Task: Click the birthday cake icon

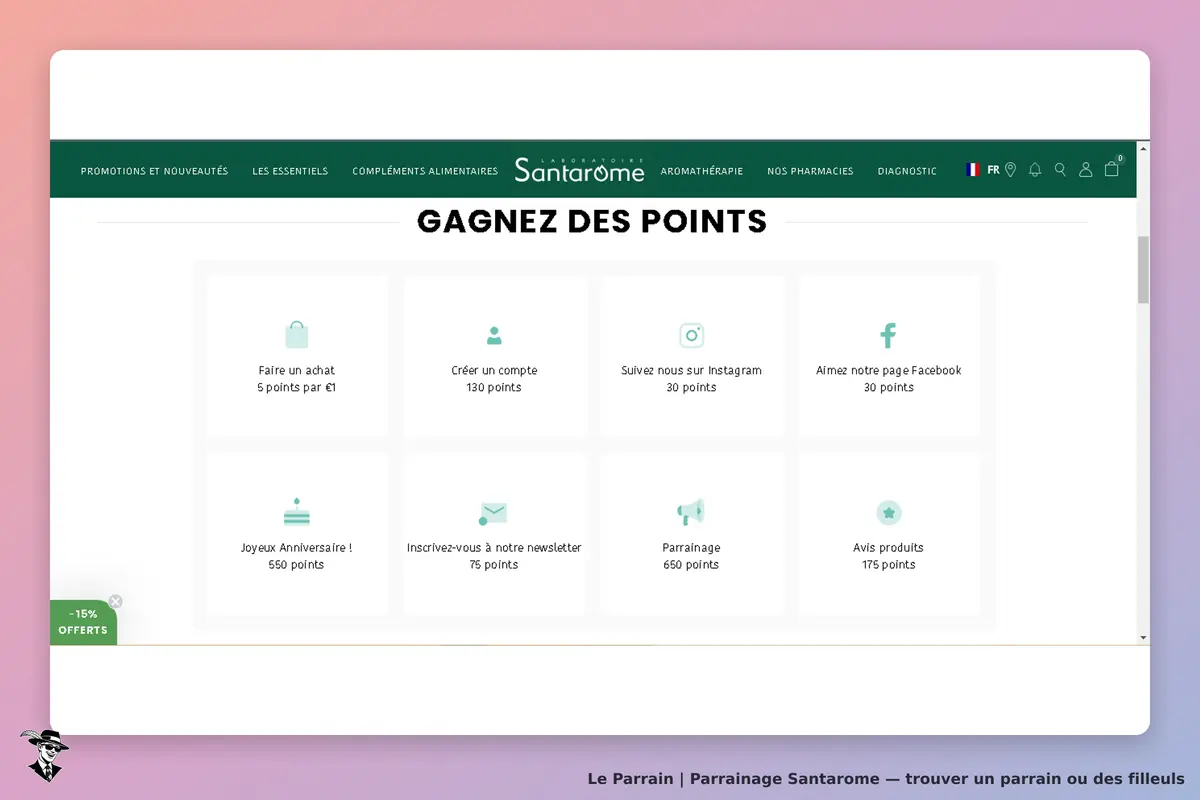Action: pyautogui.click(x=296, y=512)
